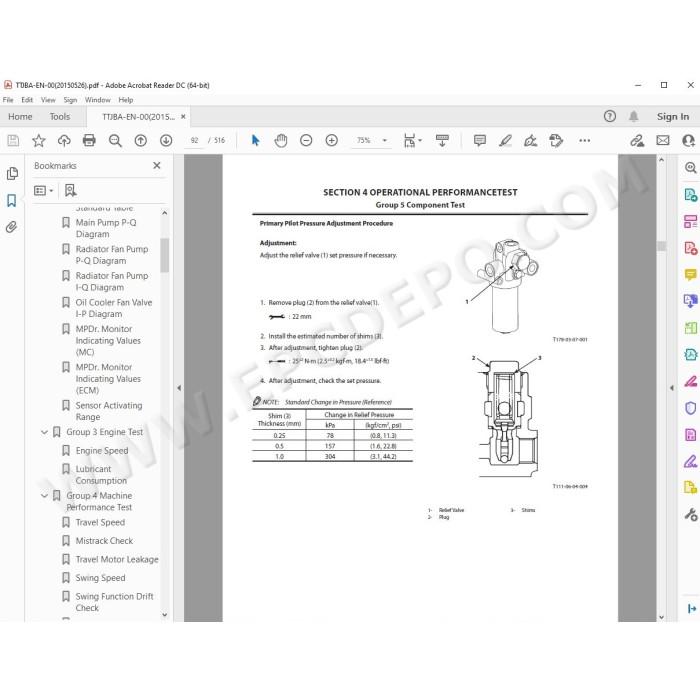This screenshot has height=700, width=700.
Task: Open the Protect shield tool
Action: [x=690, y=408]
